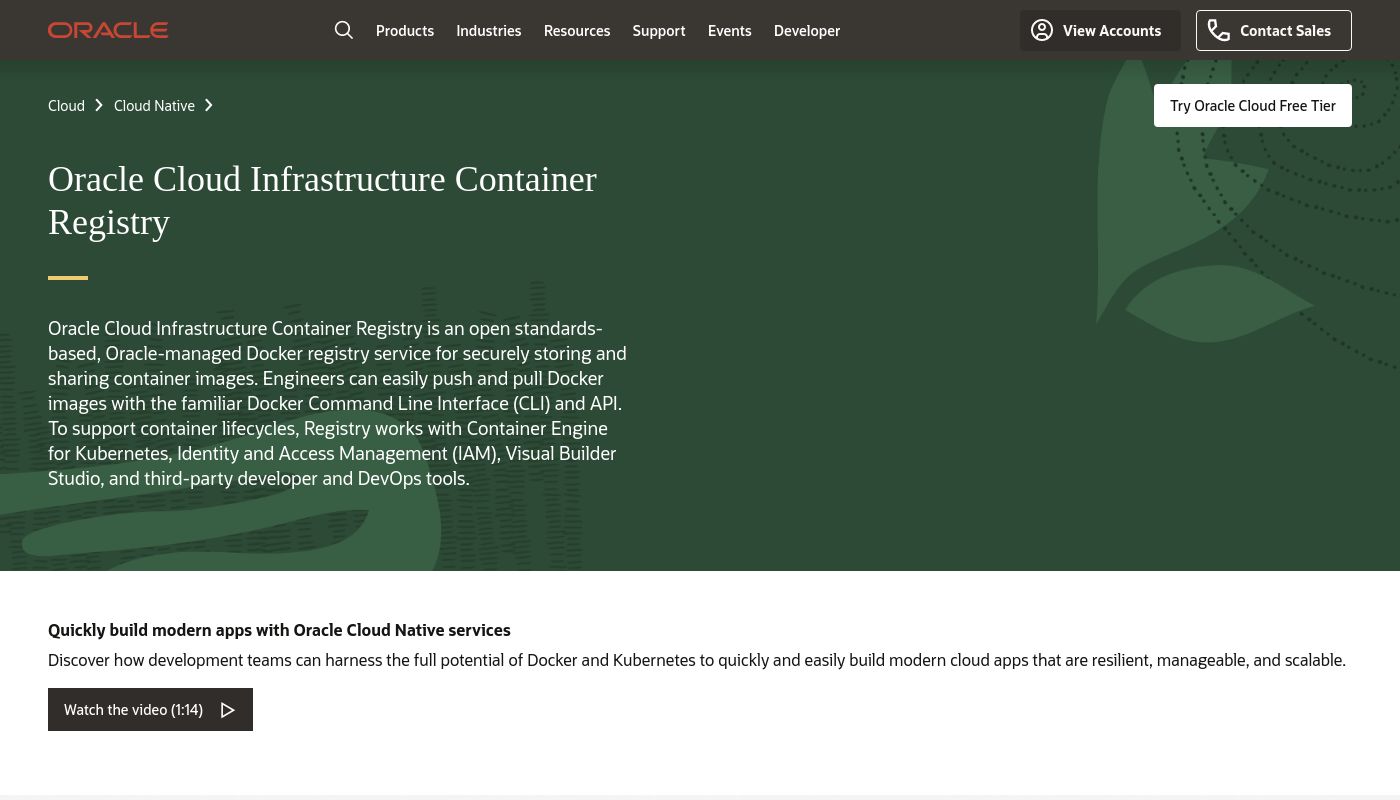Click the paragraph starting "Discover how development teams"
This screenshot has width=1400, height=800.
pos(697,660)
